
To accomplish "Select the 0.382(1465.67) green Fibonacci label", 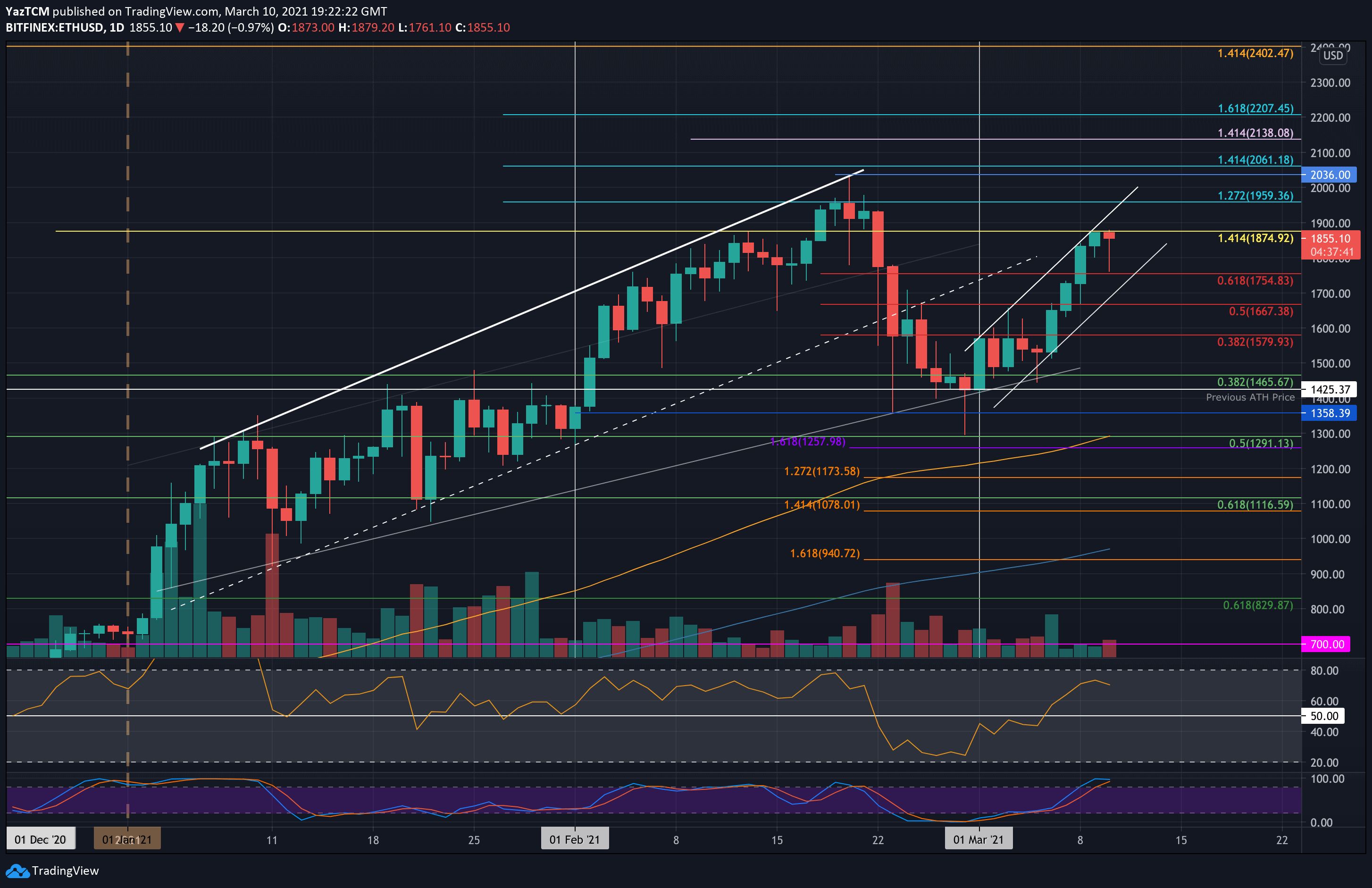I will pos(1255,382).
